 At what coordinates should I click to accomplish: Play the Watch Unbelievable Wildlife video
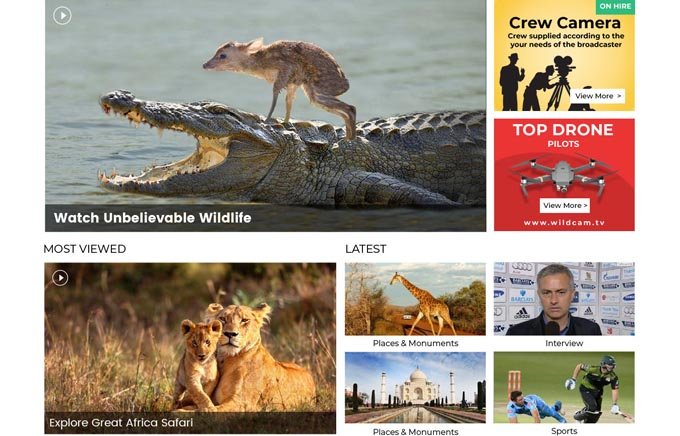[x=62, y=16]
